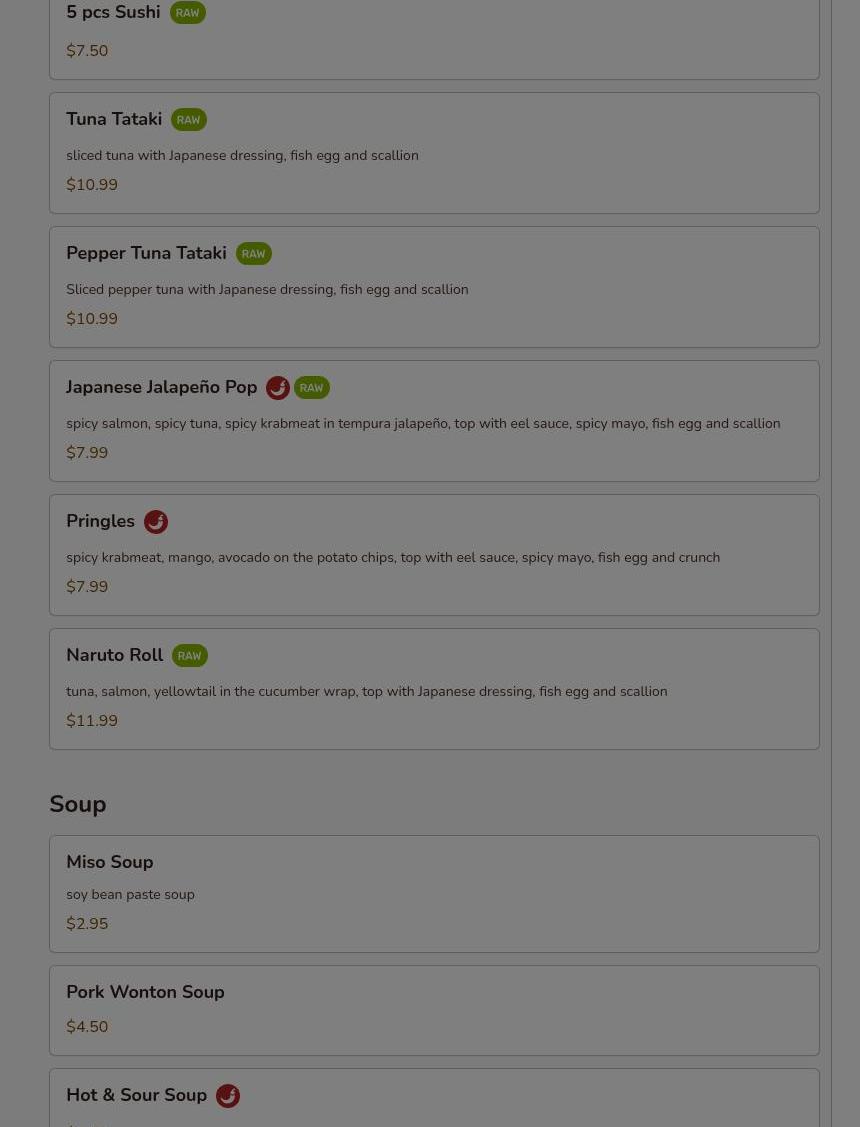This screenshot has height=1127, width=860.
Task: Choose the Pringles appetizer card
Action: click(x=434, y=555)
